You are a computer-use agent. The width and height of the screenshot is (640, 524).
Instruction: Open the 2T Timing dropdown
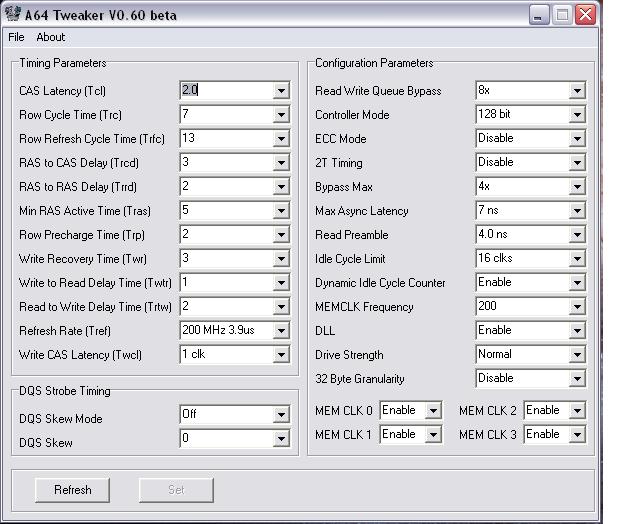coord(577,162)
